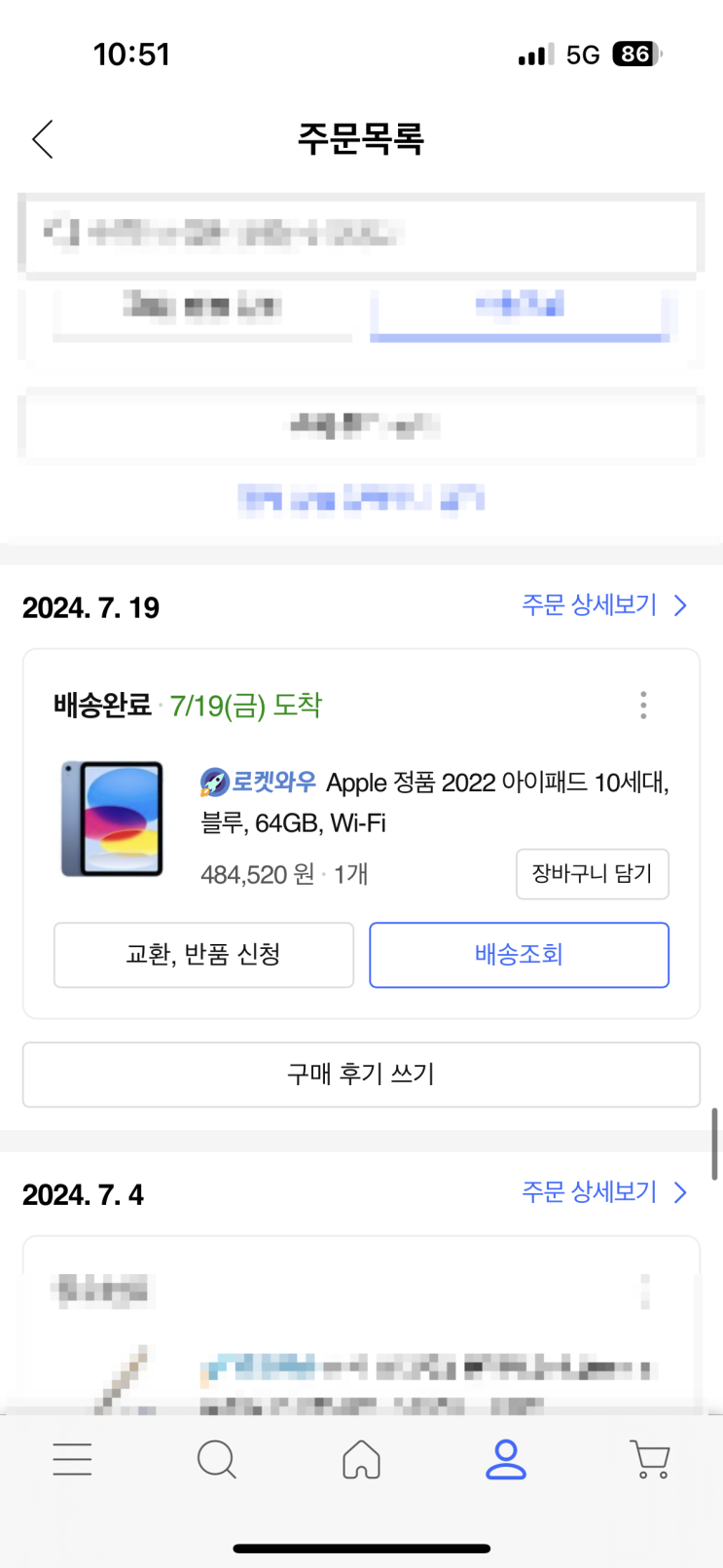This screenshot has width=723, height=1568.
Task: Go to home via house icon
Action: coord(361,1459)
